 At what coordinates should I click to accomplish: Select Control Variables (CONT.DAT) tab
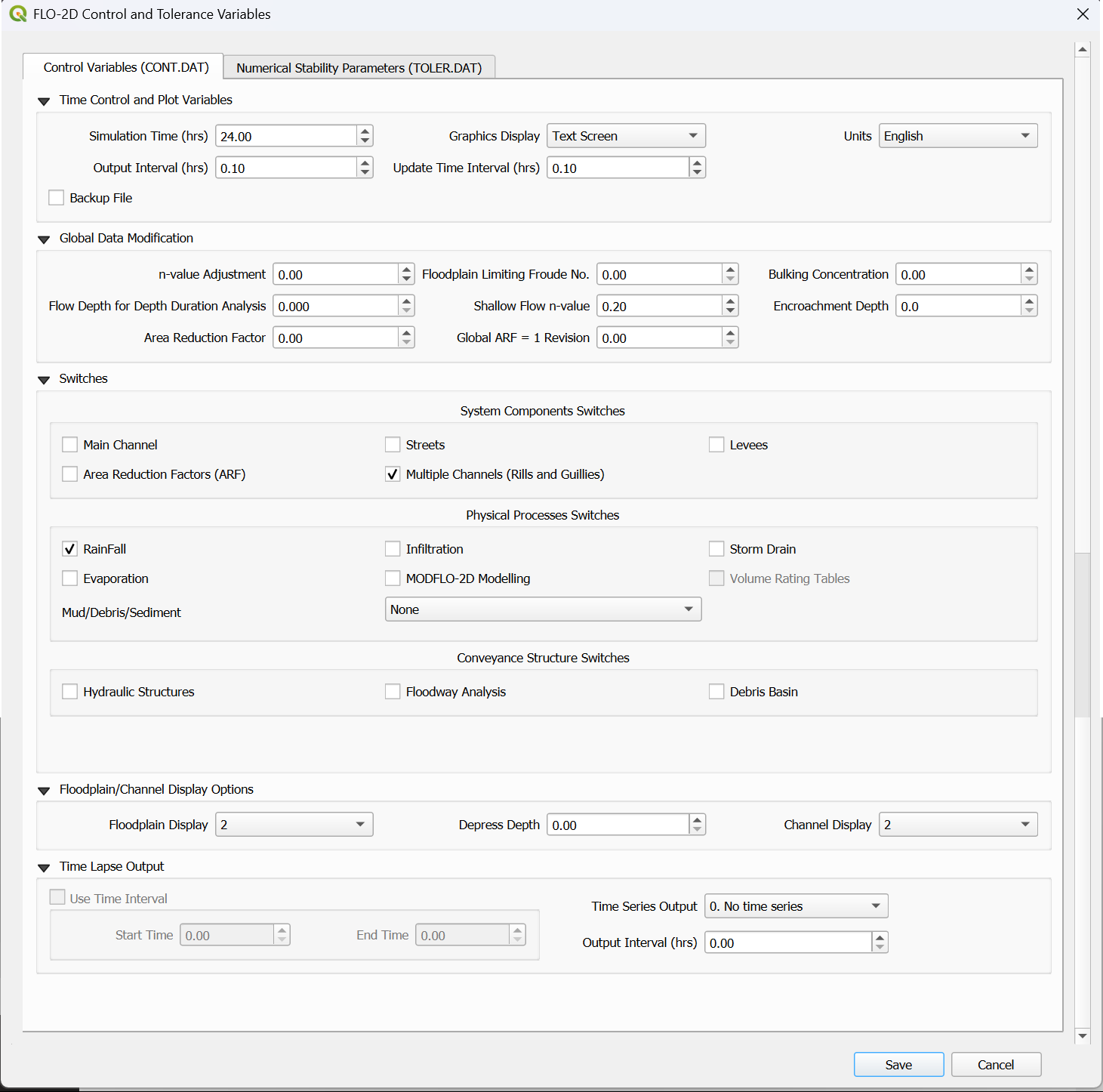tap(126, 67)
